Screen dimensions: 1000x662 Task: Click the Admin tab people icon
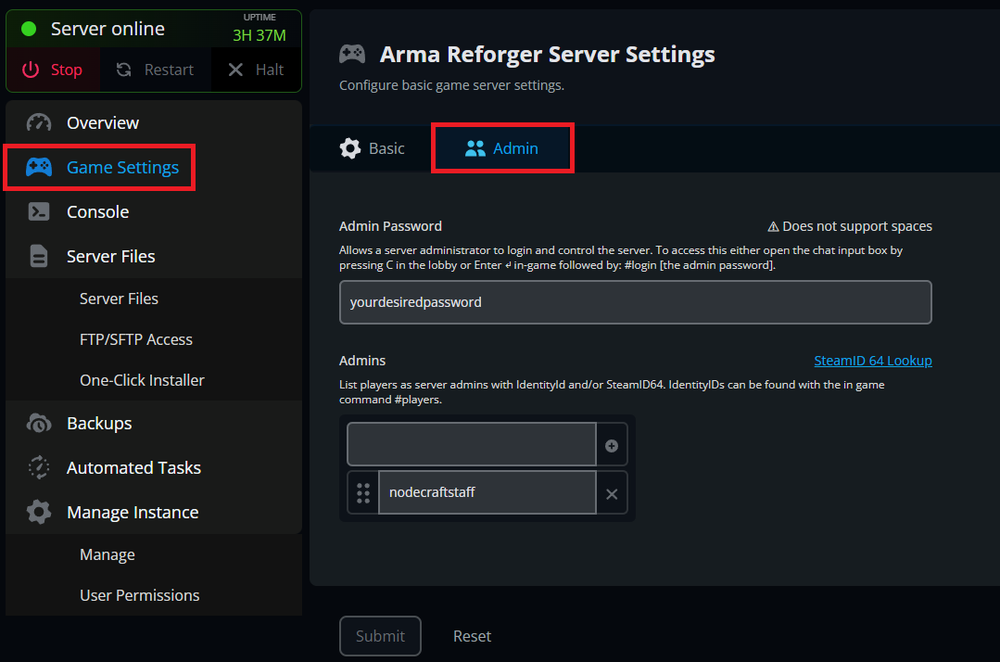(x=475, y=149)
